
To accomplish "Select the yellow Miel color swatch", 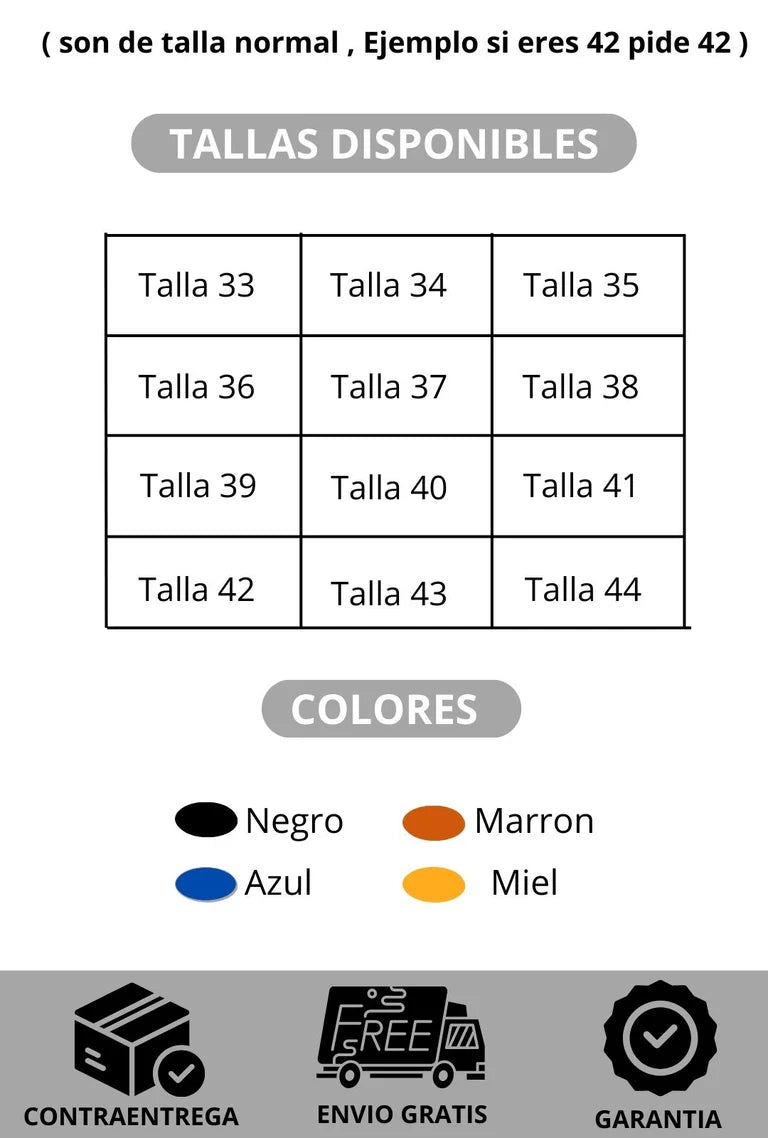I will tap(434, 884).
